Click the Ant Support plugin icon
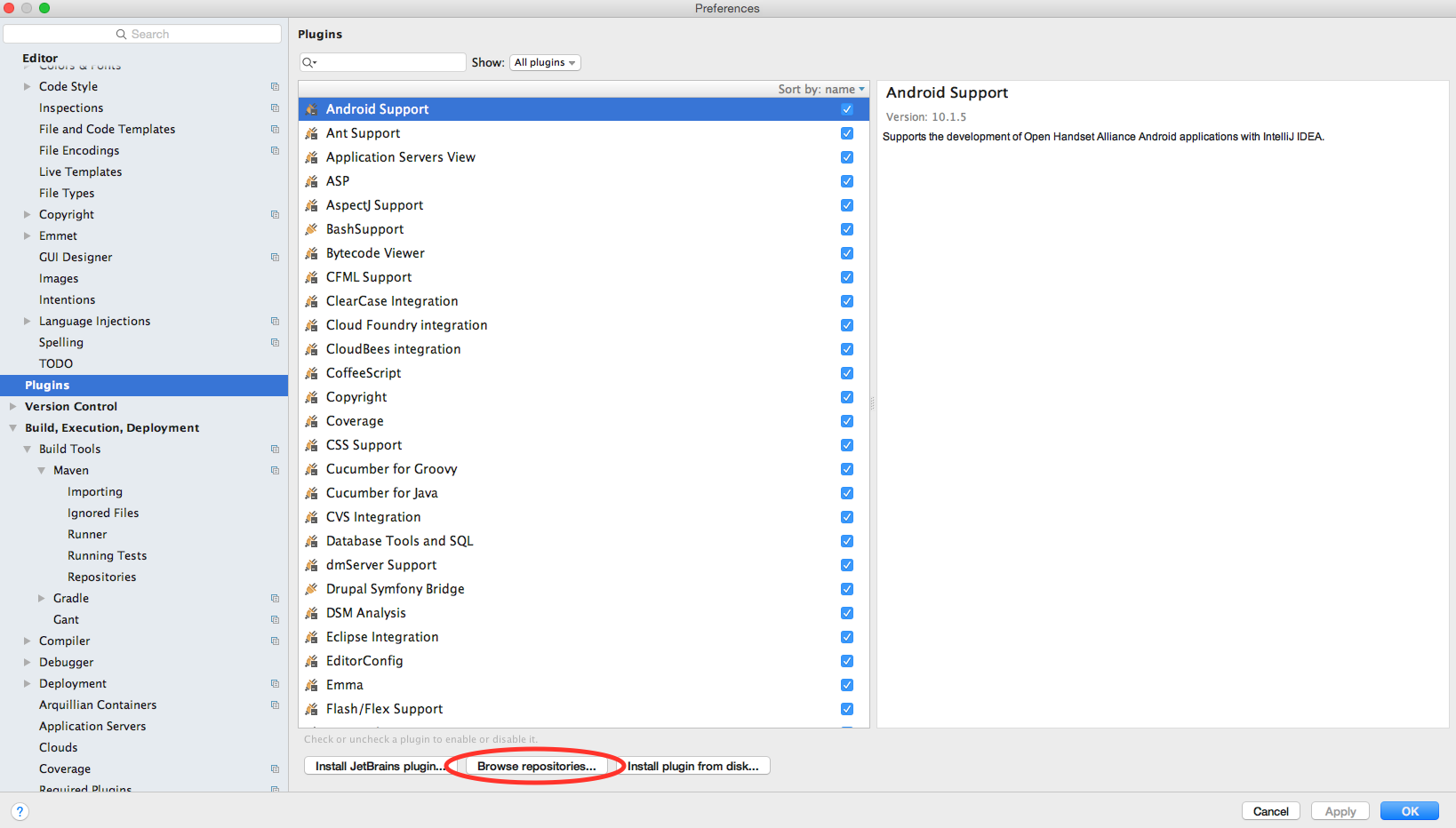The width and height of the screenshot is (1456, 828). (311, 133)
